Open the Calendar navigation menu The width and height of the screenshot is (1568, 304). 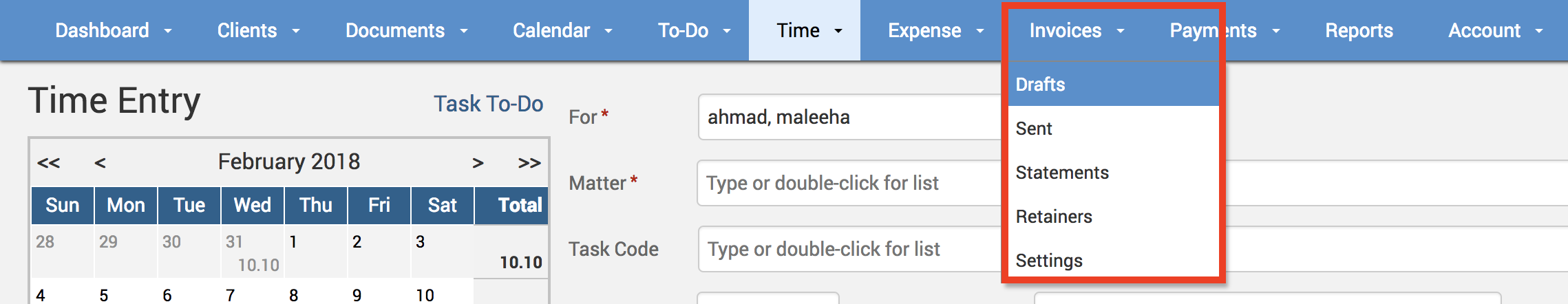pos(562,31)
